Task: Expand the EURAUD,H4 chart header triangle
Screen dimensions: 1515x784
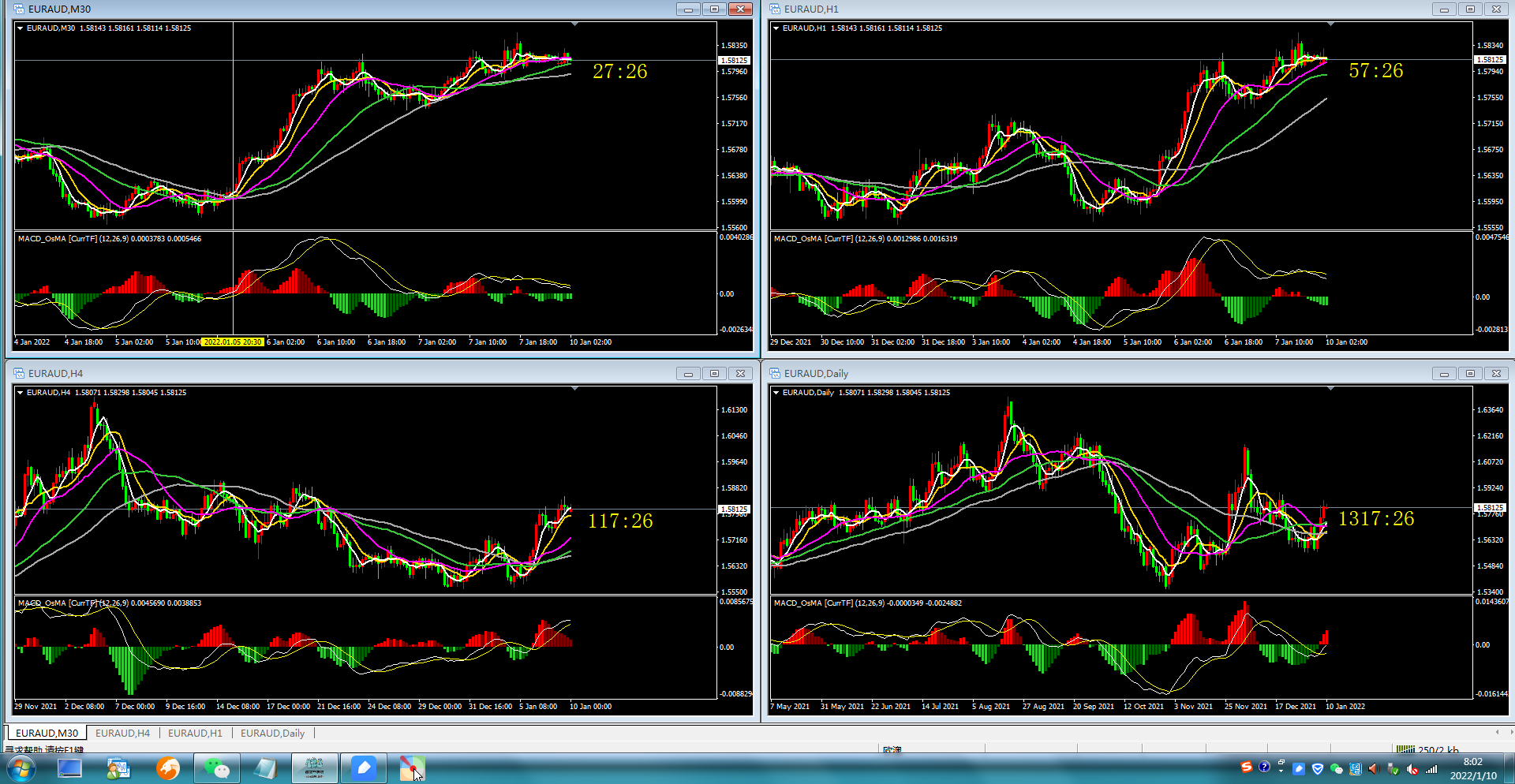Action: pyautogui.click(x=21, y=392)
